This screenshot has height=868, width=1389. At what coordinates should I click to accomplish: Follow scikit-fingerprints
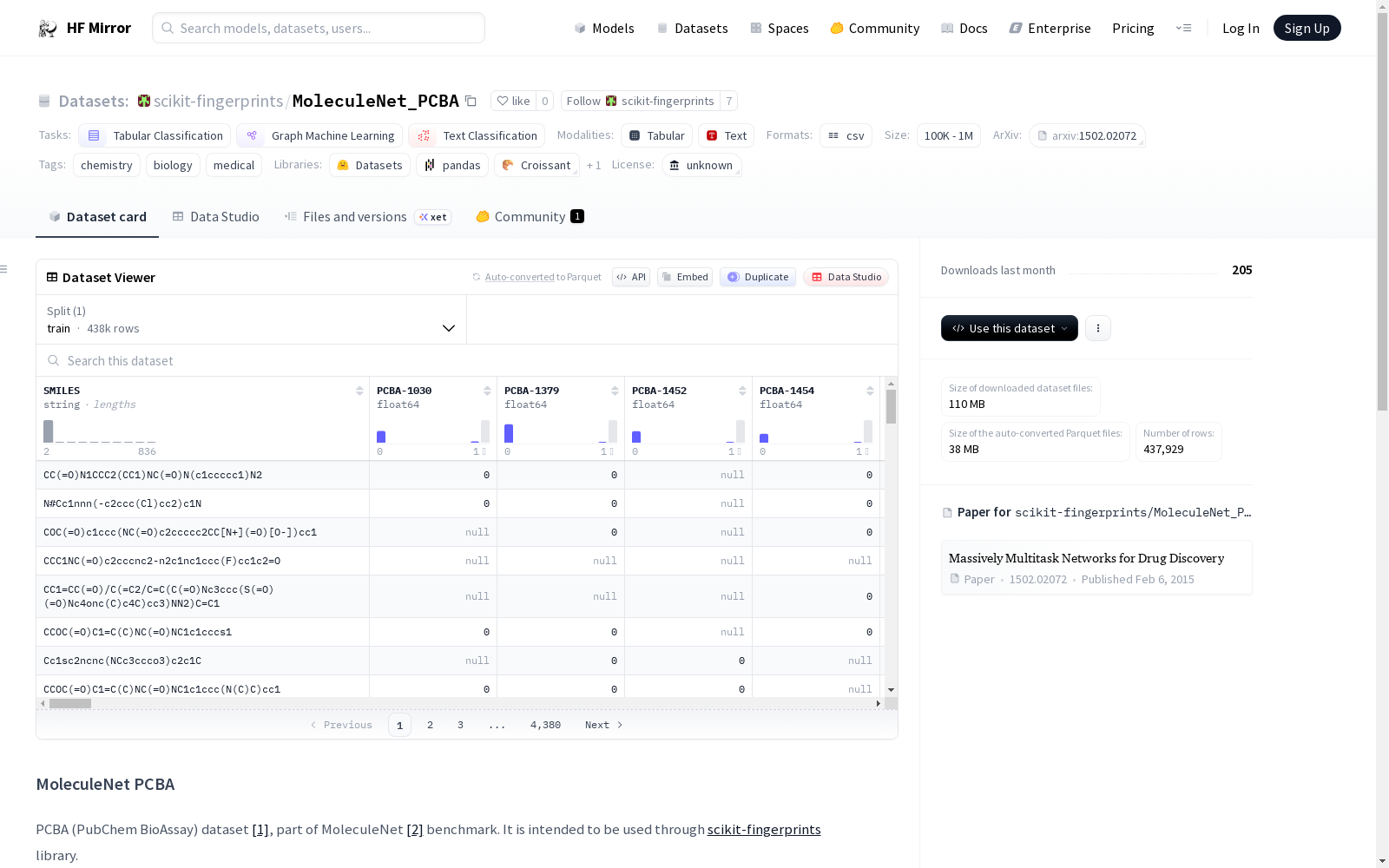click(x=641, y=101)
